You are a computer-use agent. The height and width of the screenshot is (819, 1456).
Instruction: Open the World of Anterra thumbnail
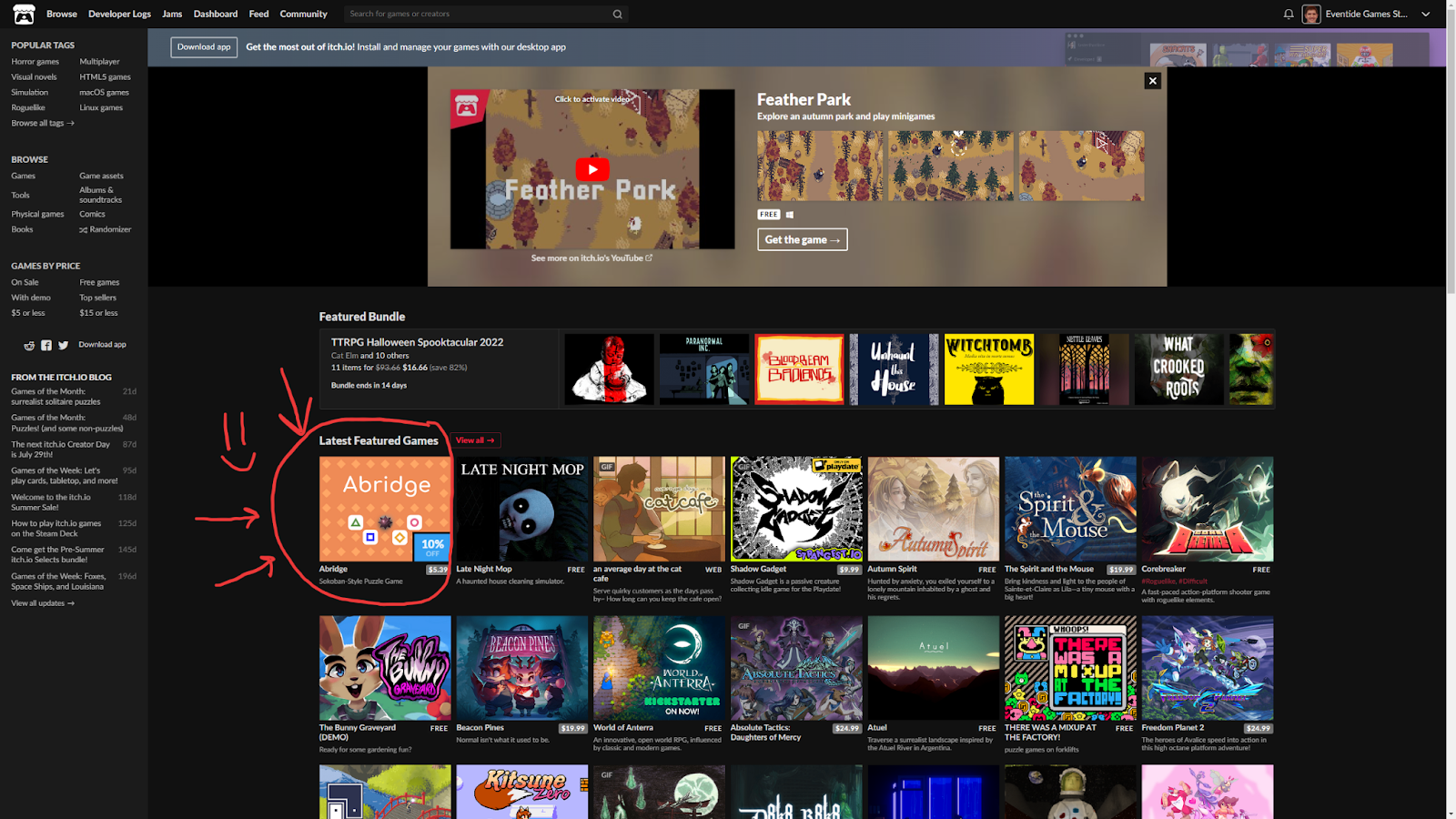(659, 668)
